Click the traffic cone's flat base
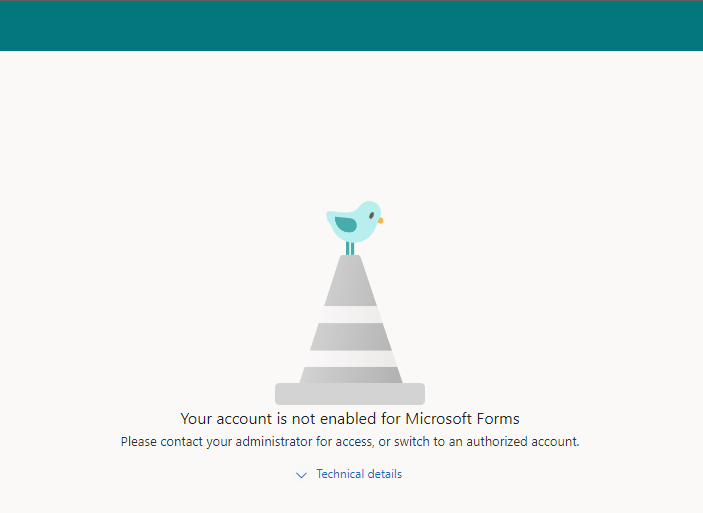The width and height of the screenshot is (703, 513). (x=350, y=394)
